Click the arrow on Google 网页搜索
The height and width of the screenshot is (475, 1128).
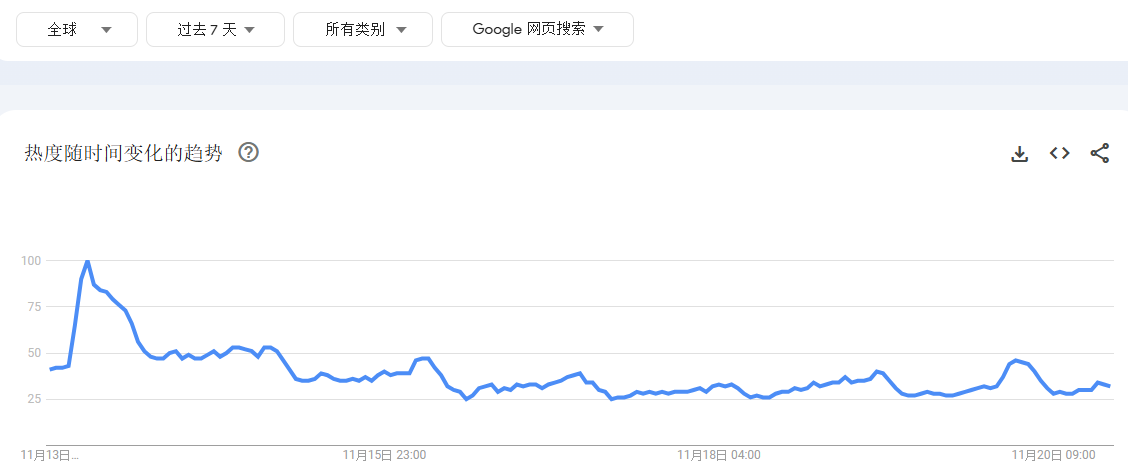click(599, 30)
